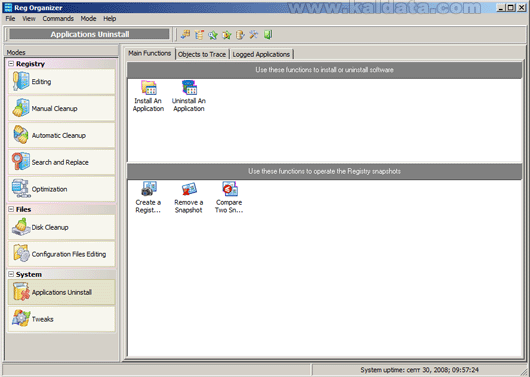Screen dimensions: 530x377
Task: Click the System uptime status bar text
Action: tap(419, 370)
